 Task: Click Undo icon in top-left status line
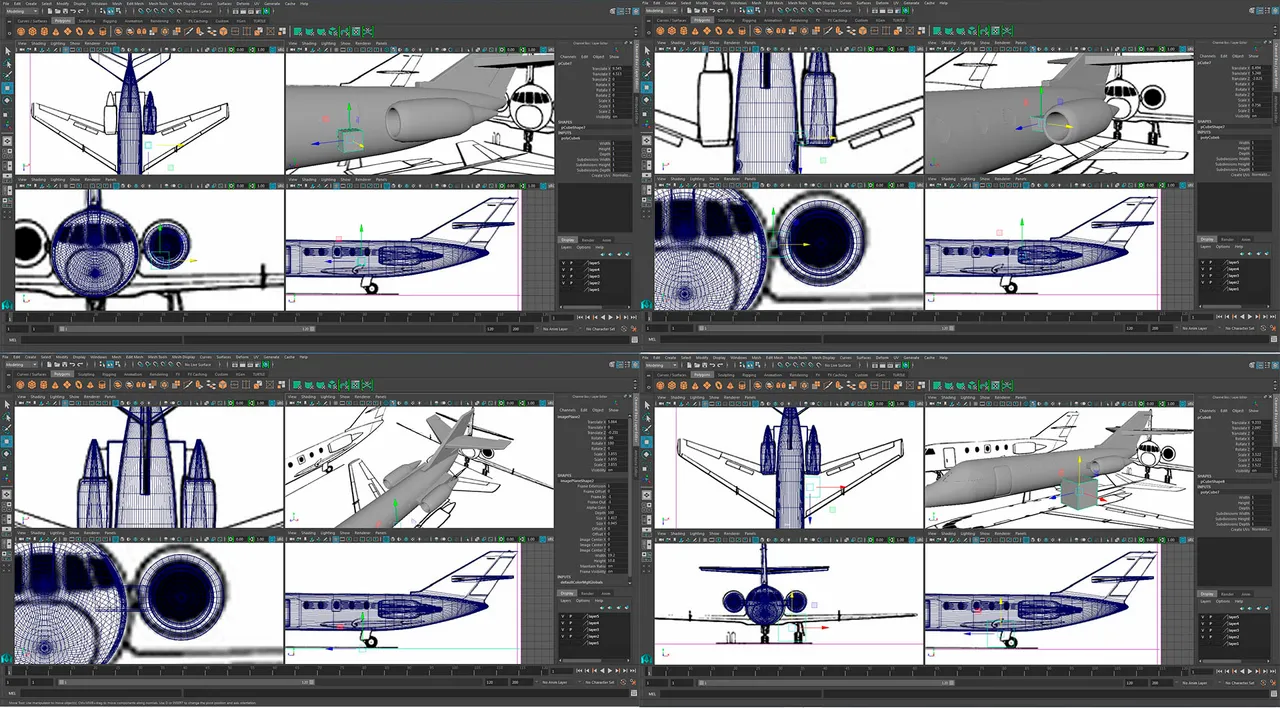pos(73,11)
